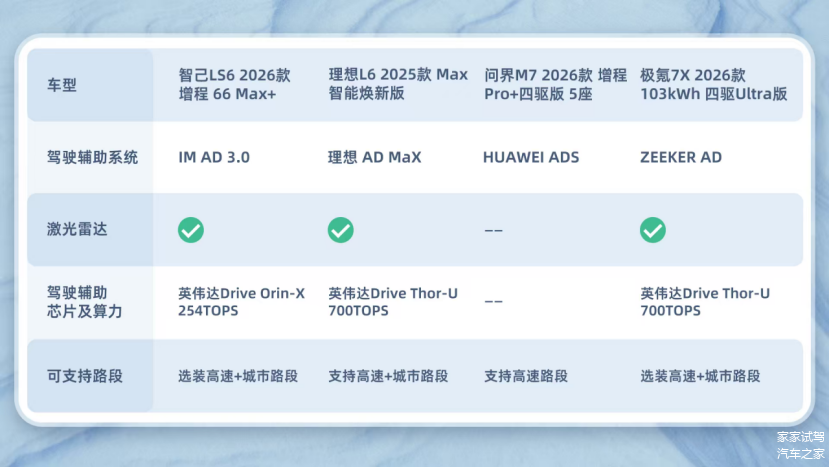
Task: Open the 问界M7 2026款 model header
Action: [555, 85]
